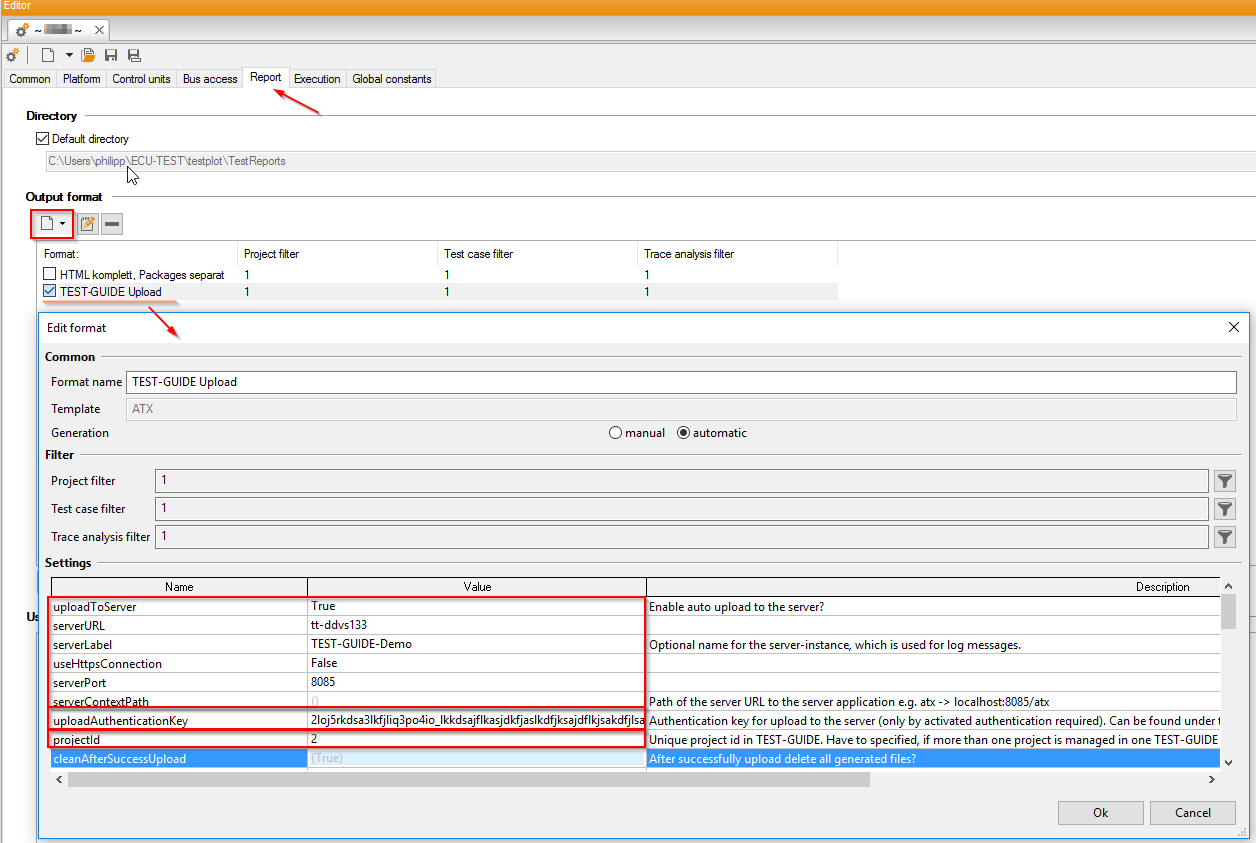Enable the HTML komplett, Packages separat checkbox
This screenshot has width=1256, height=843.
[x=50, y=274]
